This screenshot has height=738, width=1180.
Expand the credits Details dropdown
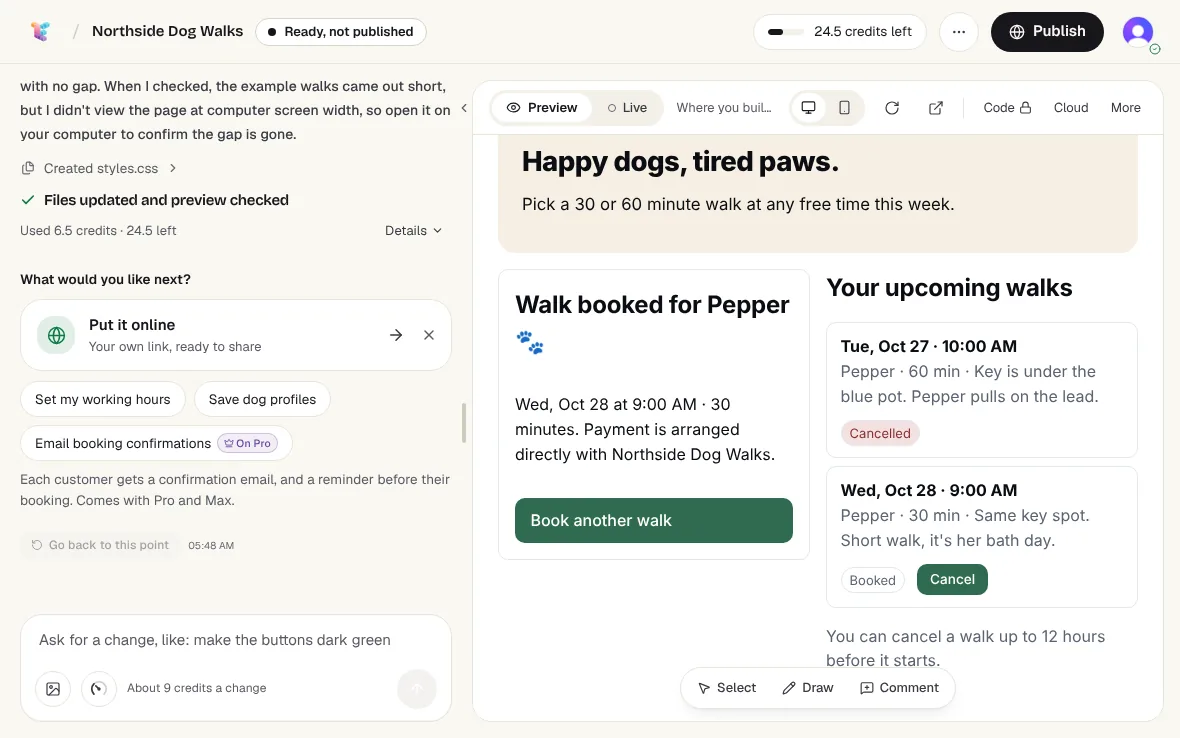[413, 231]
